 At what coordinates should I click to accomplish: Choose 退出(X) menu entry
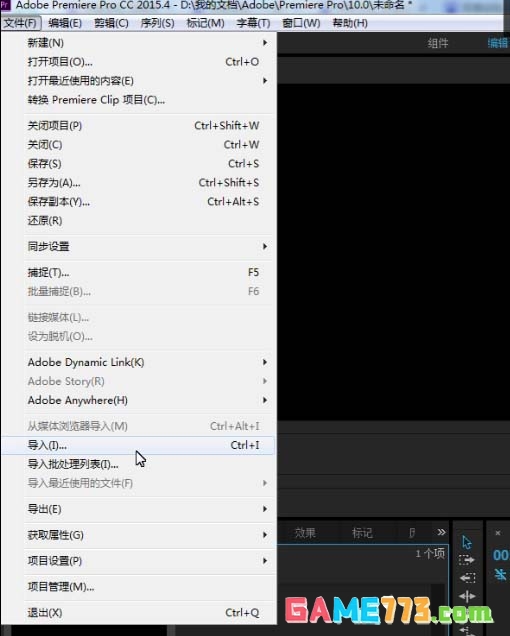click(138, 612)
